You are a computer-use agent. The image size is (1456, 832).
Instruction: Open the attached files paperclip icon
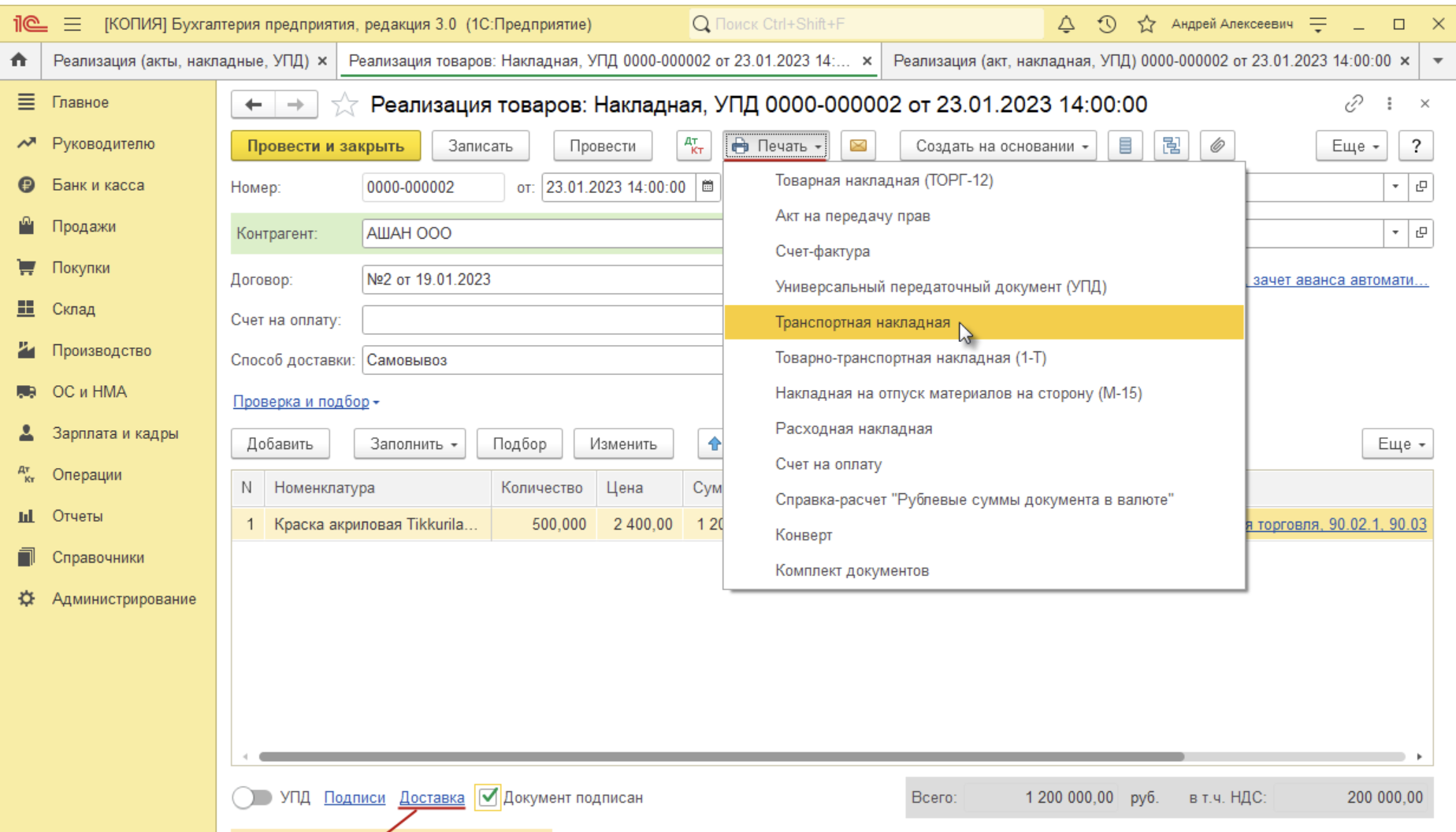(x=1217, y=146)
